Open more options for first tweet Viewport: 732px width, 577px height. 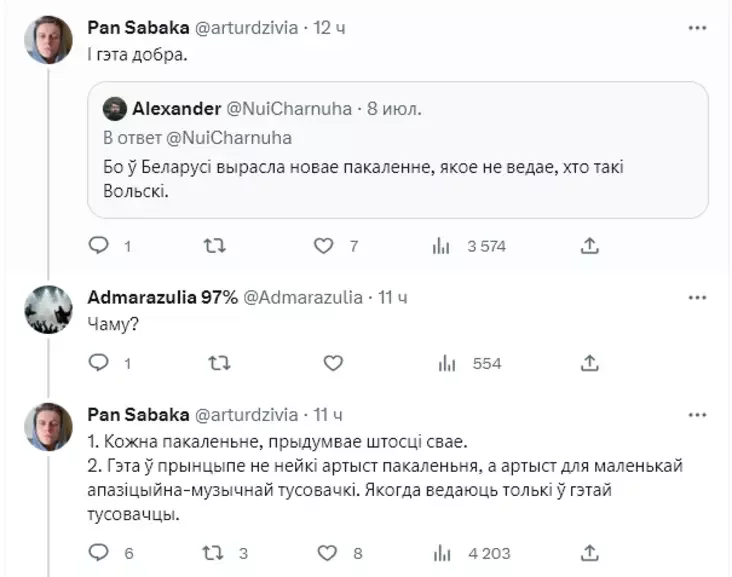tap(697, 28)
